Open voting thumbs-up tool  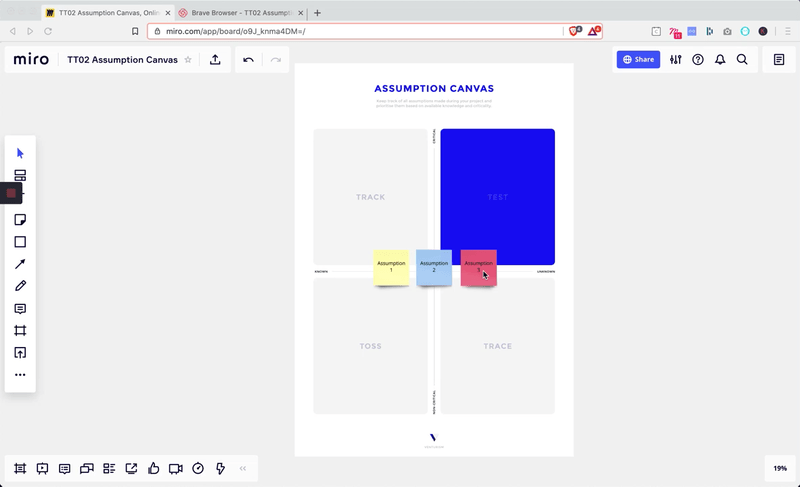coord(154,468)
